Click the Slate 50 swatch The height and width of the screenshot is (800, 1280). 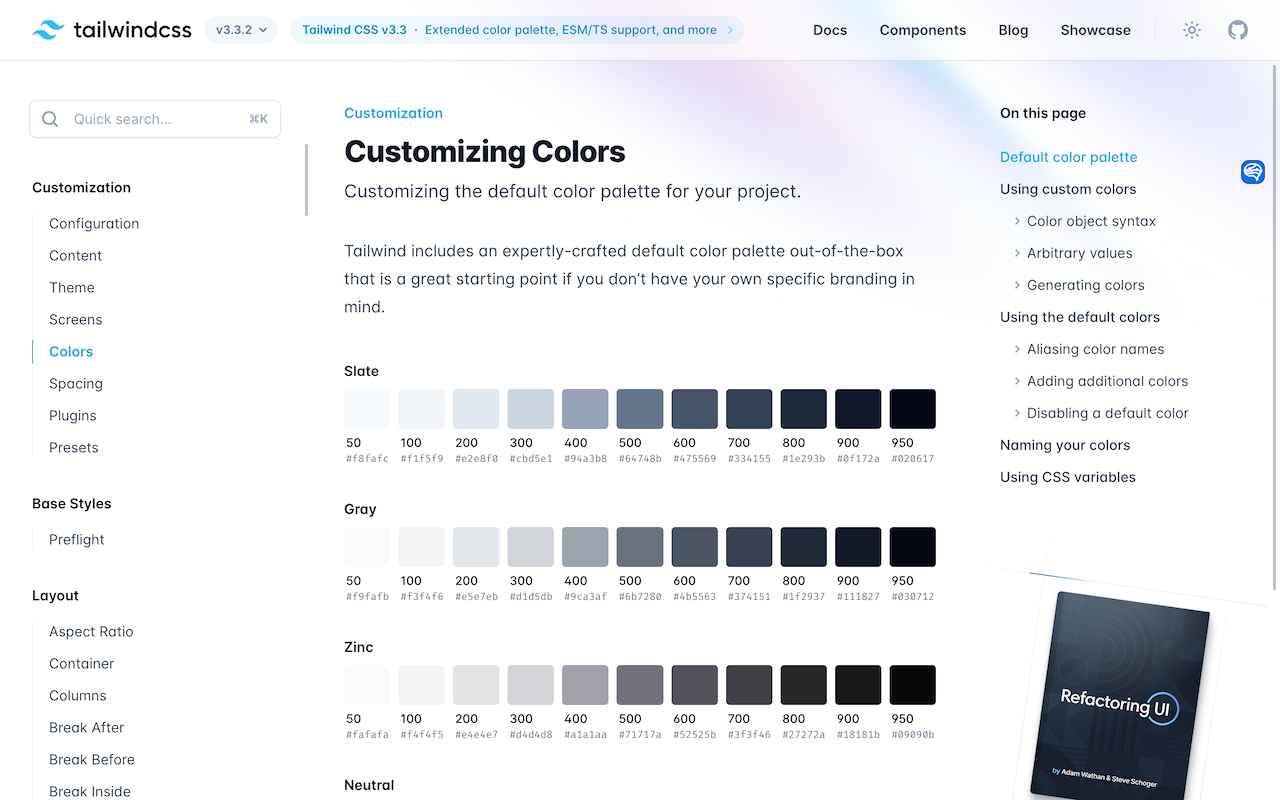tap(367, 409)
